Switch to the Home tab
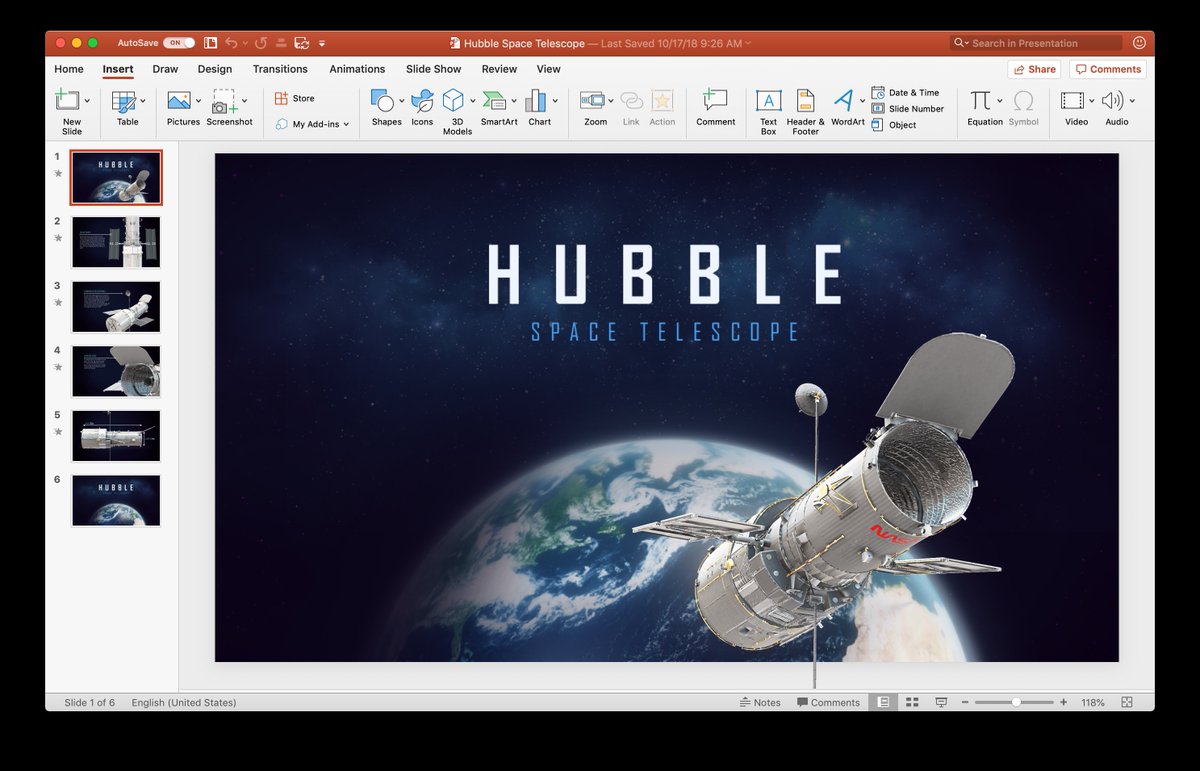 point(69,69)
